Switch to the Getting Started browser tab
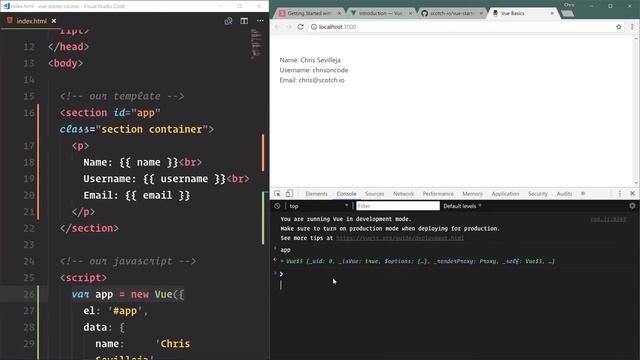Screen dimensions: 640x360 click(x=309, y=13)
